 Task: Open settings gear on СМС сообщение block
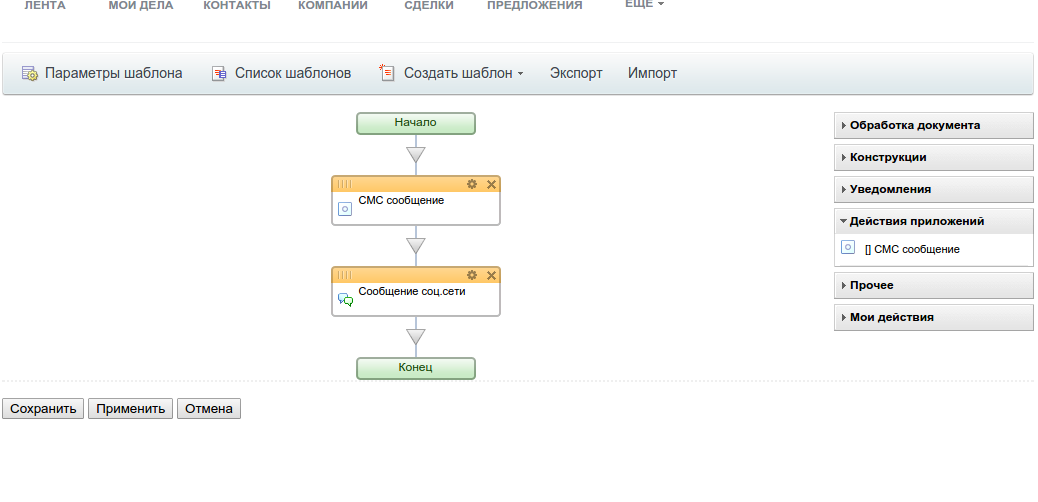click(471, 184)
